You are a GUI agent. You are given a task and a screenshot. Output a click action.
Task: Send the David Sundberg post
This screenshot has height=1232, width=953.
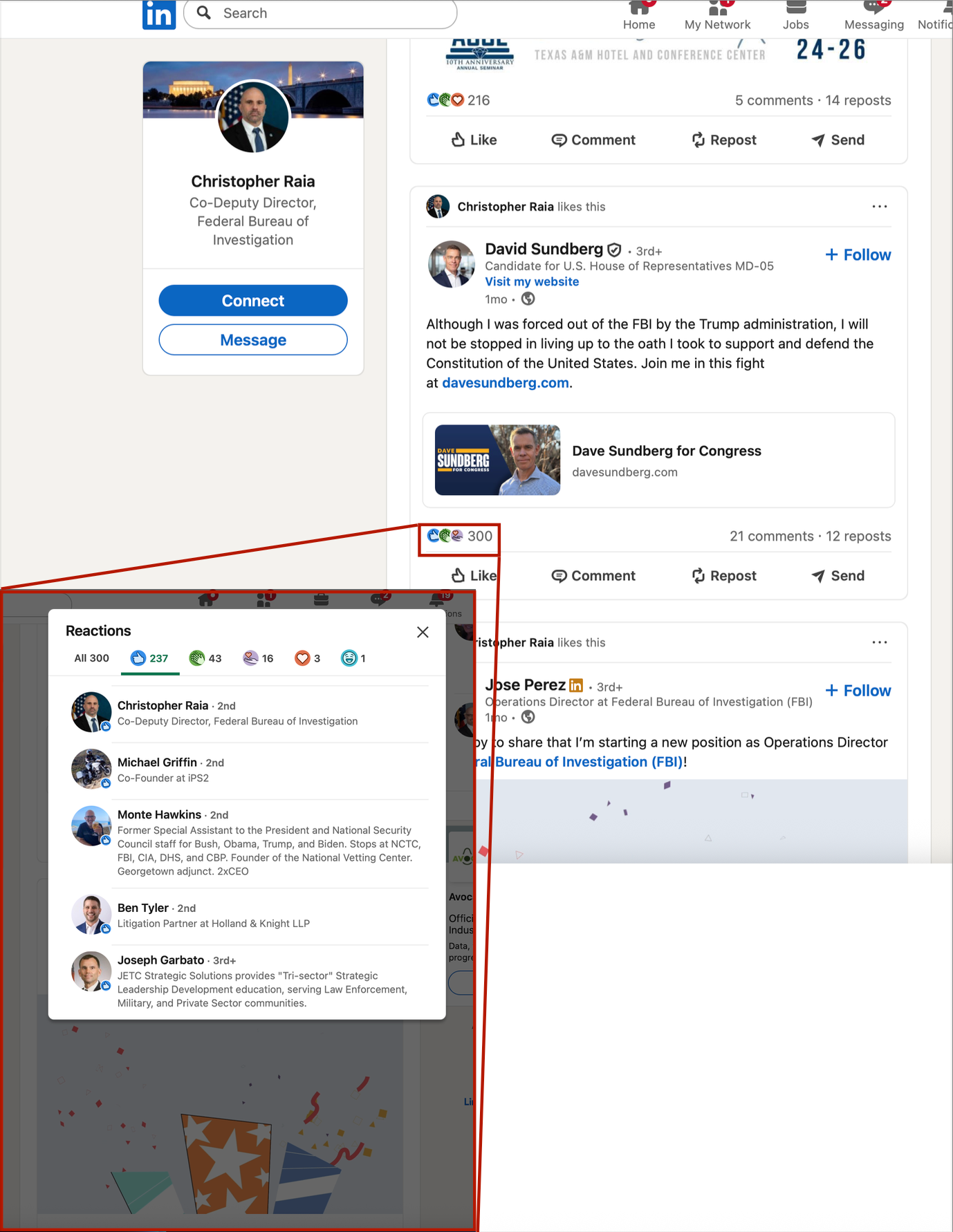coord(838,576)
